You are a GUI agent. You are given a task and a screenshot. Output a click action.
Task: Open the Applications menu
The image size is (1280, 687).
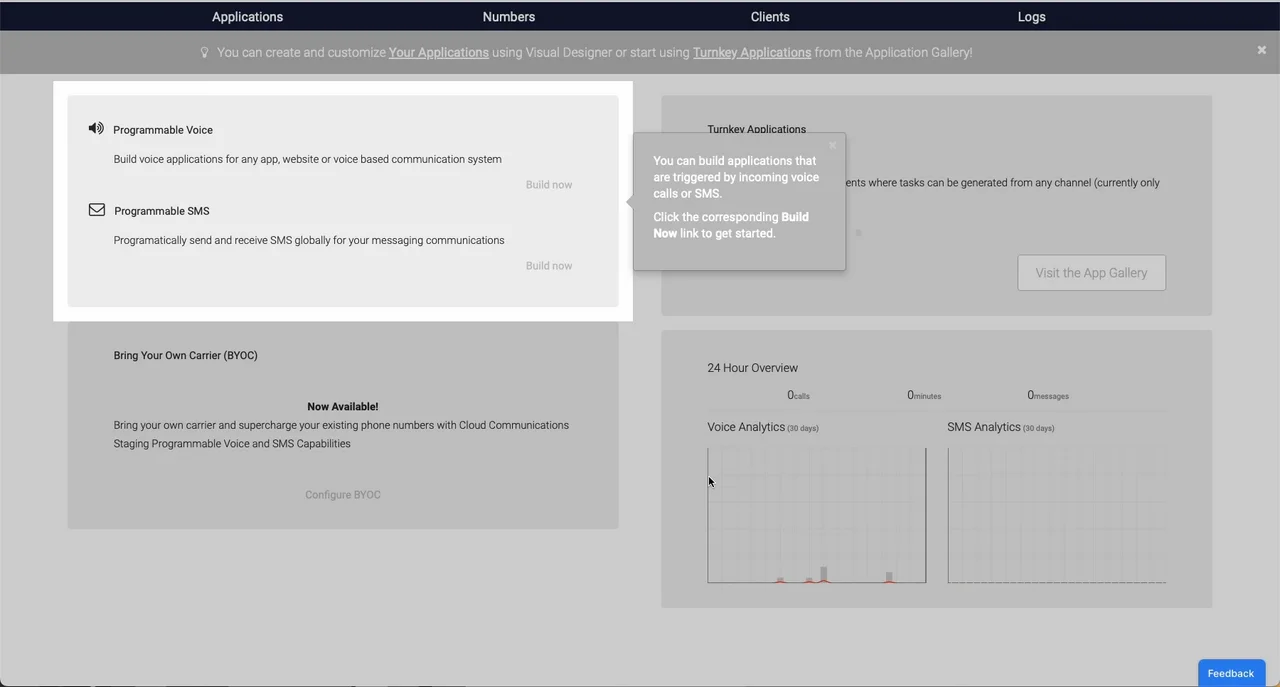click(x=247, y=17)
